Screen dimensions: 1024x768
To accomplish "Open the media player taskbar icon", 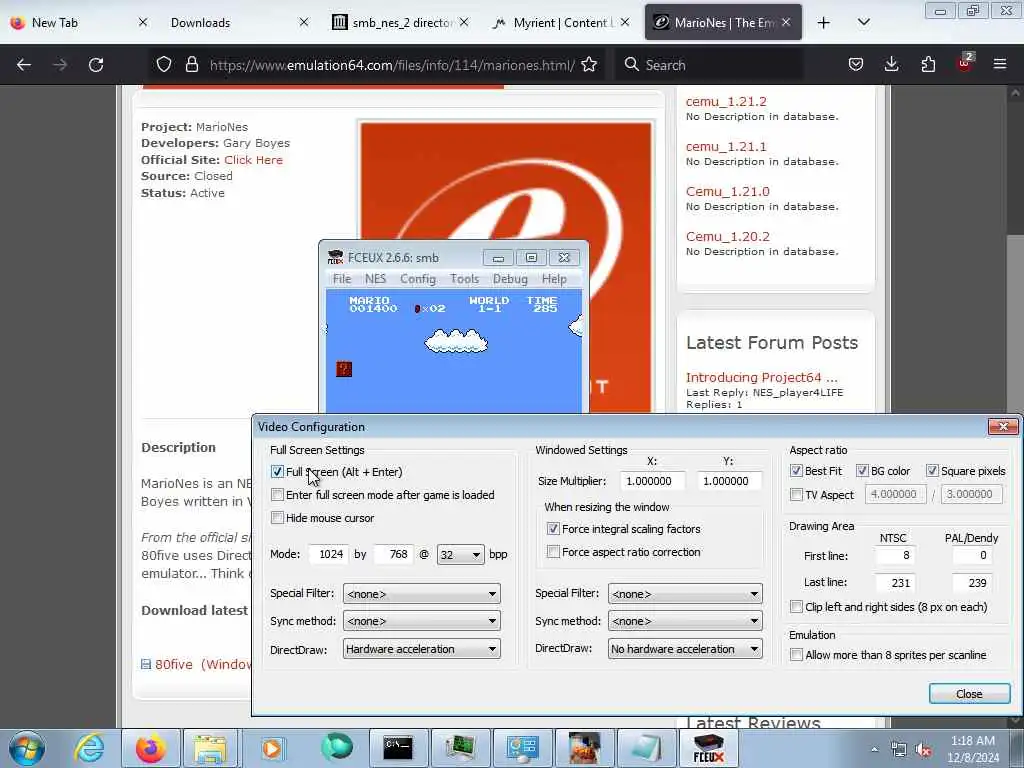I will [272, 748].
